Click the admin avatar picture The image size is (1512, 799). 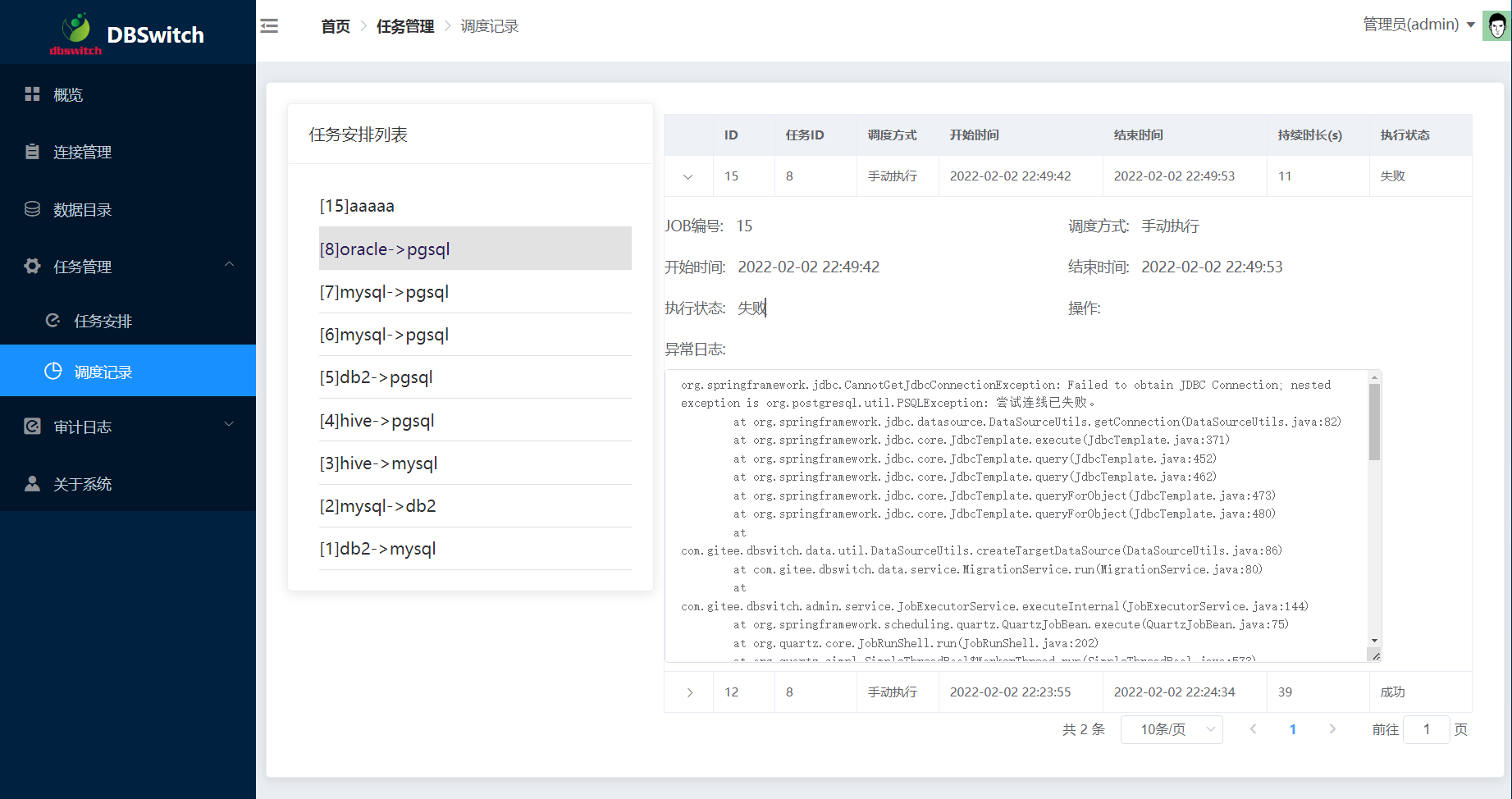pyautogui.click(x=1496, y=26)
